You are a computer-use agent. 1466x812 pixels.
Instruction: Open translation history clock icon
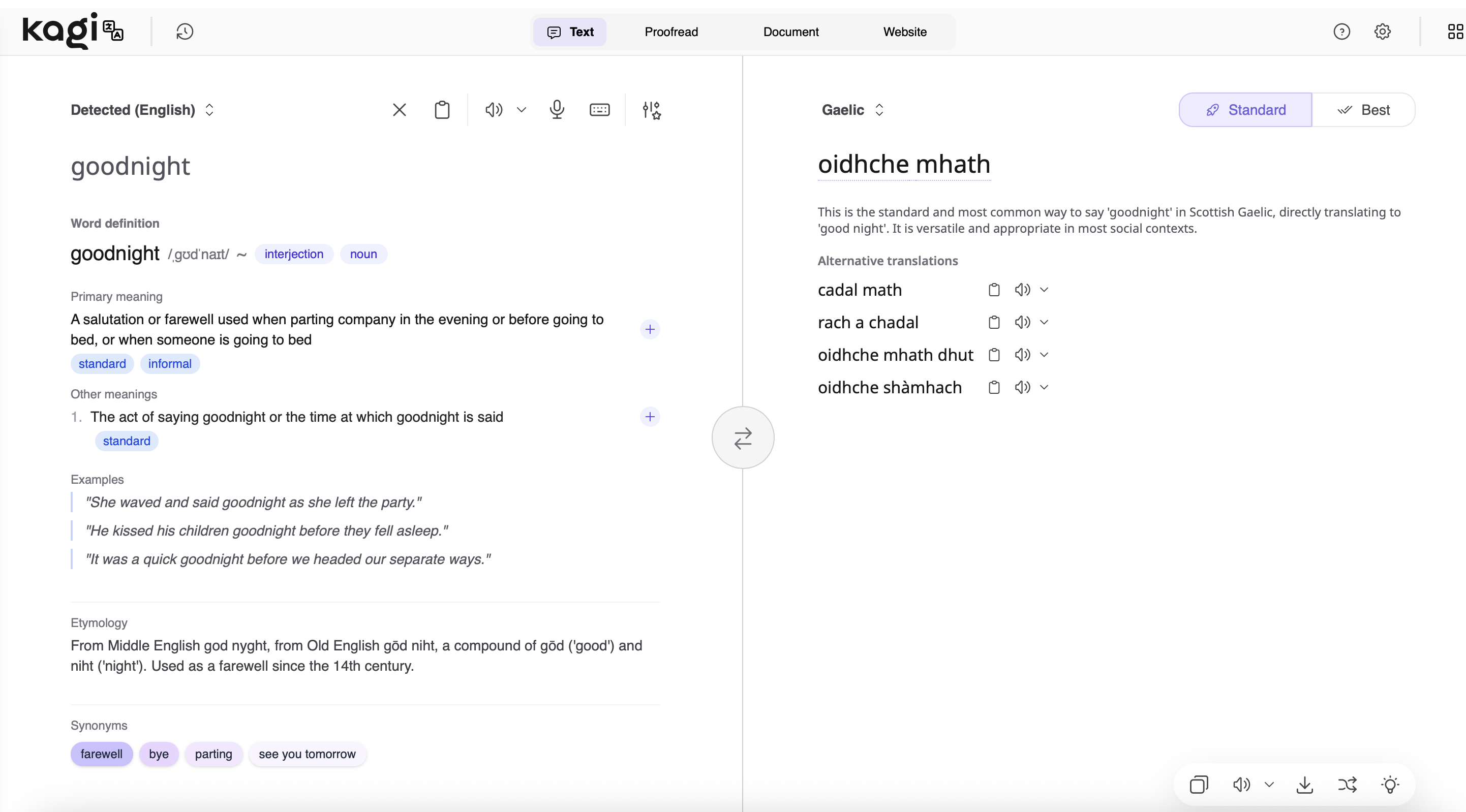tap(185, 32)
